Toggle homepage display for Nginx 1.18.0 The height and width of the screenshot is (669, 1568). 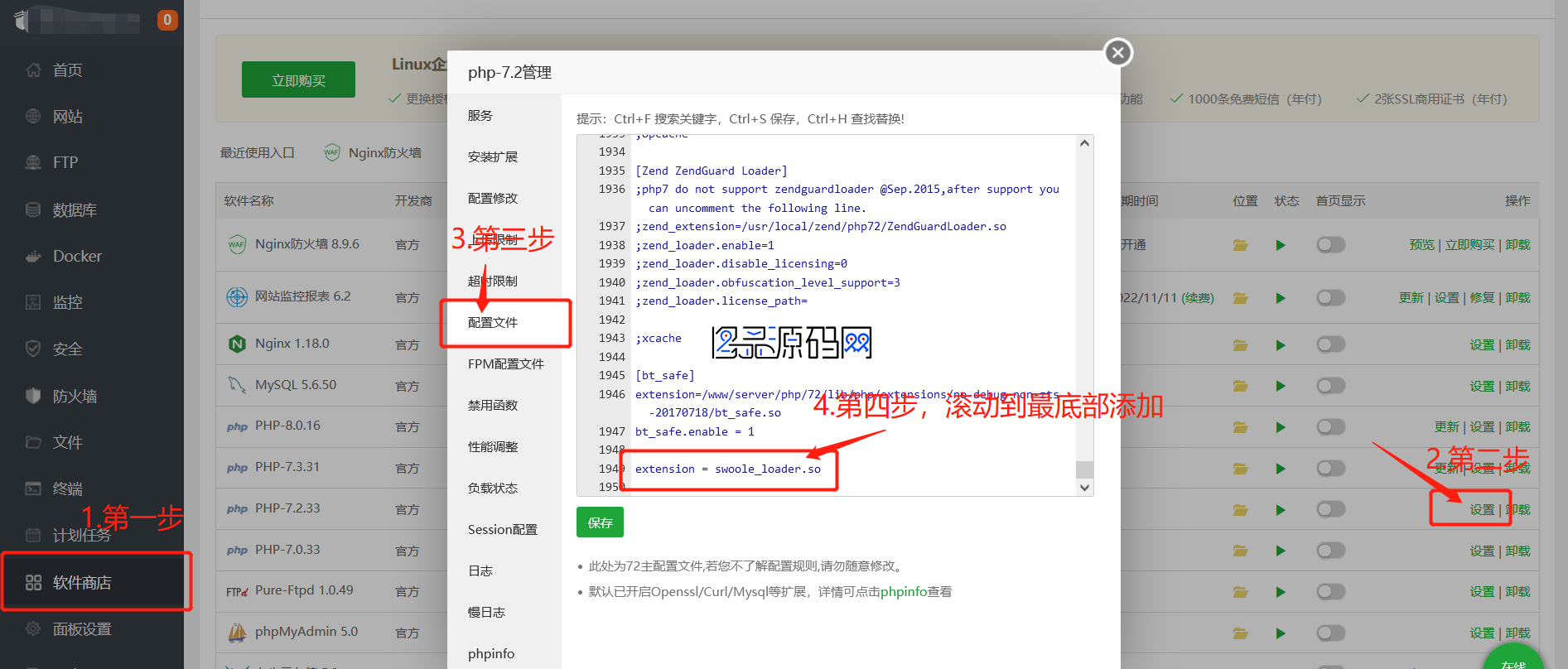1331,345
